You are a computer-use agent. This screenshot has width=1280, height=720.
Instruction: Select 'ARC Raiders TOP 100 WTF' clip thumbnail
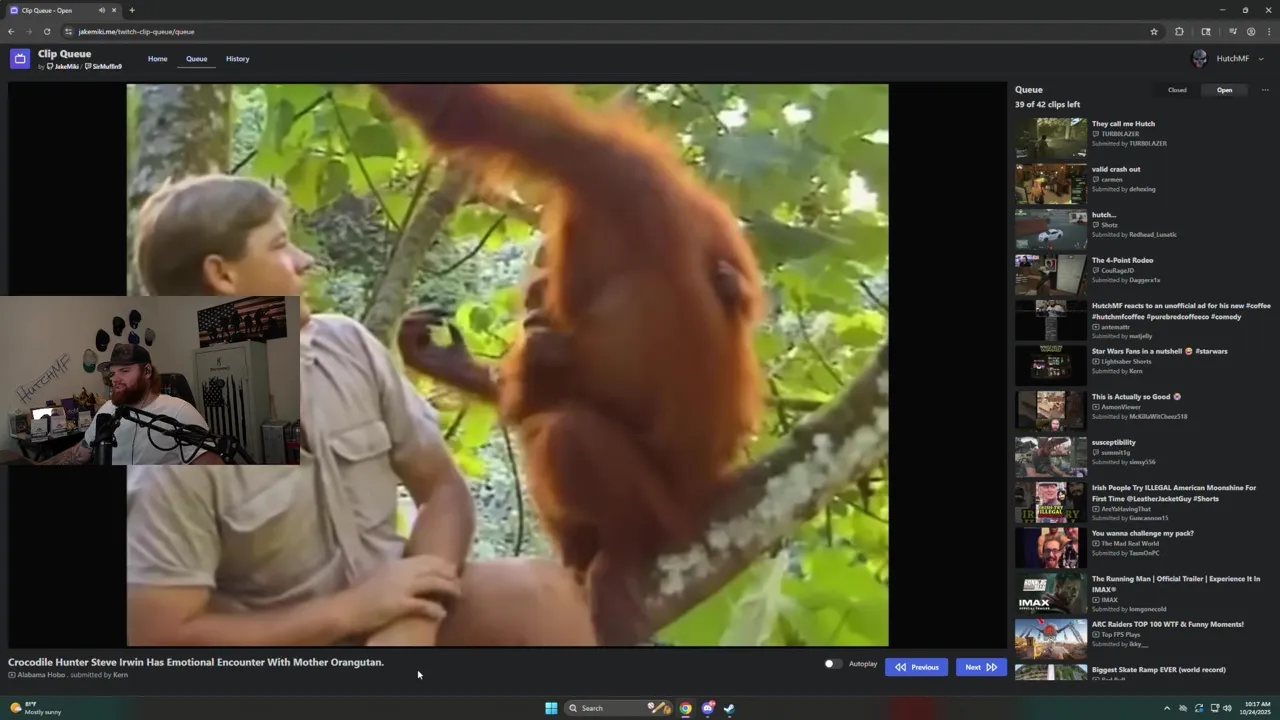(x=1051, y=639)
